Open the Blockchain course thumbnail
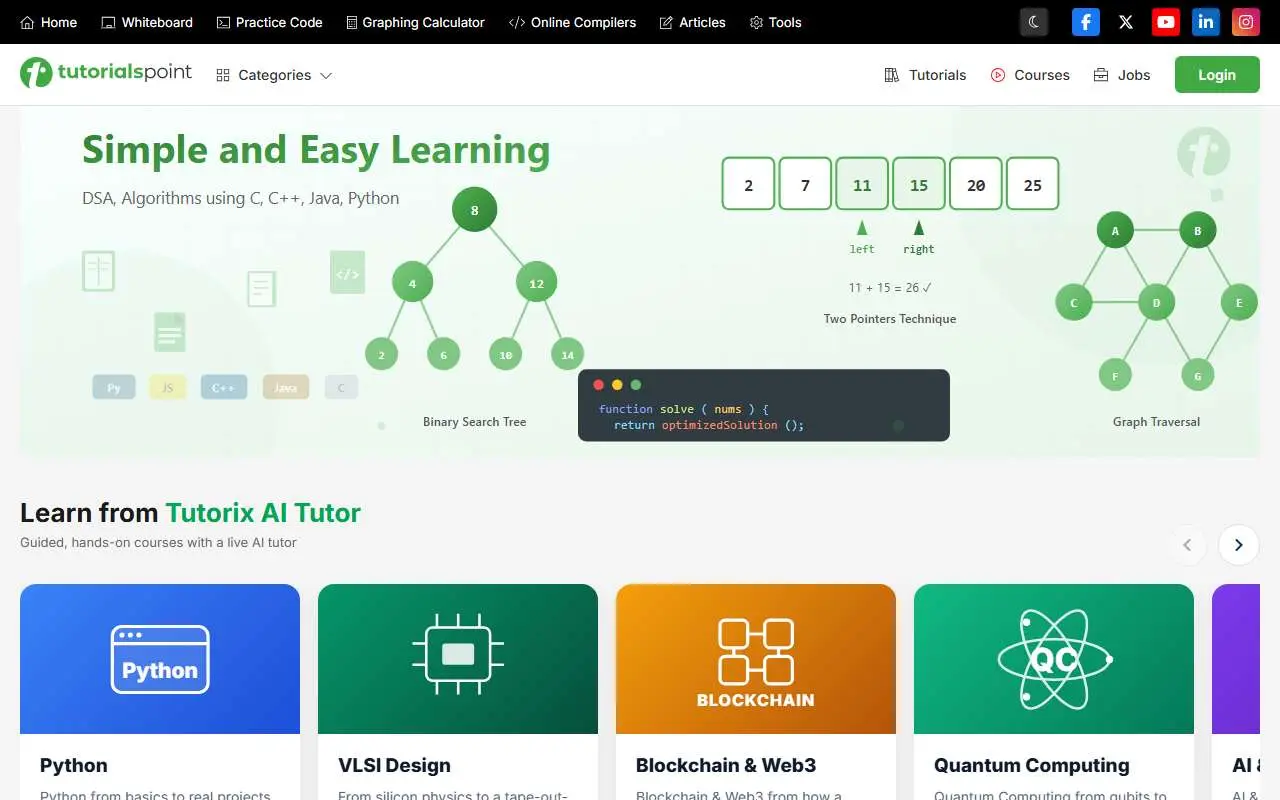The height and width of the screenshot is (800, 1280). 756,659
